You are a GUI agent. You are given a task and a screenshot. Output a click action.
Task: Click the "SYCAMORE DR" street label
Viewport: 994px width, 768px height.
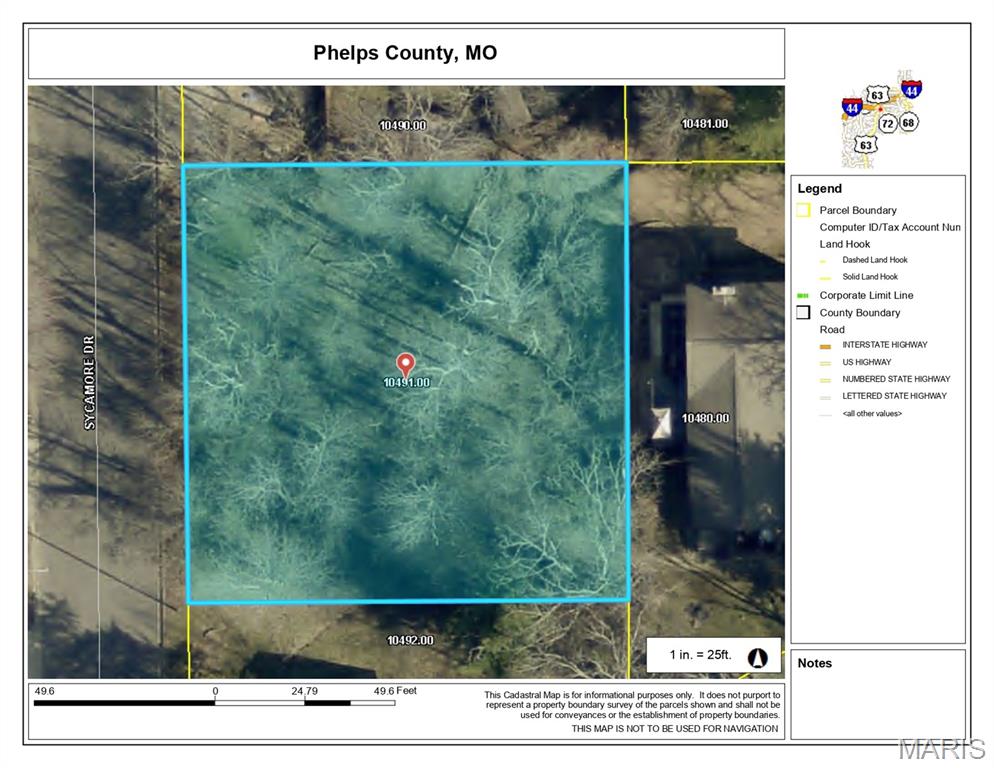pos(89,382)
